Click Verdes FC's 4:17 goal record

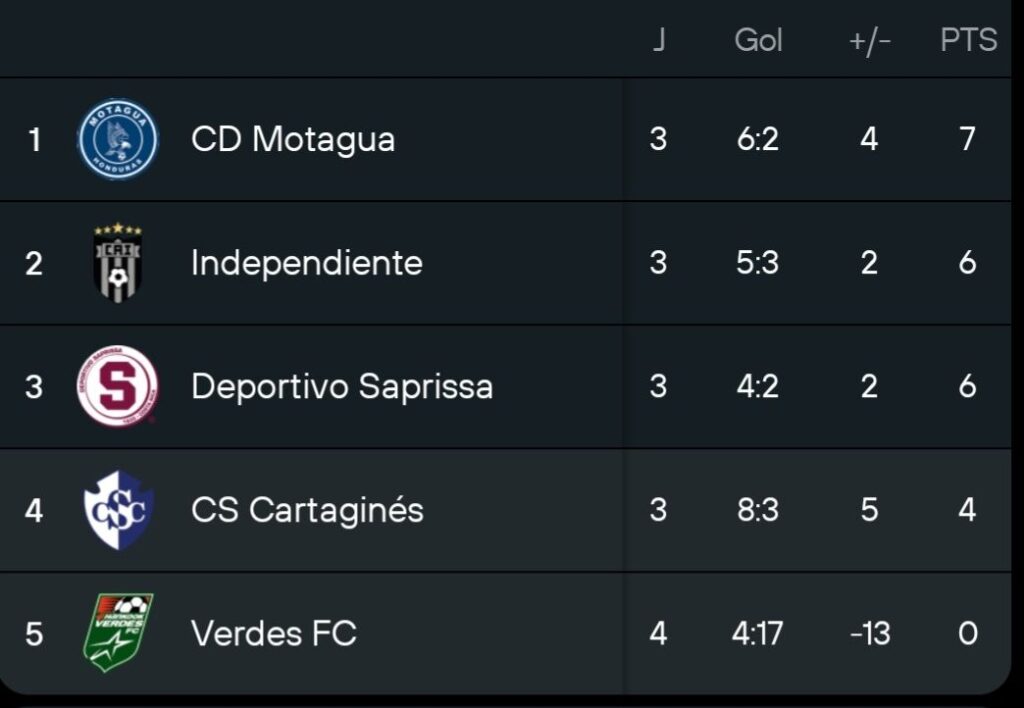tap(757, 633)
